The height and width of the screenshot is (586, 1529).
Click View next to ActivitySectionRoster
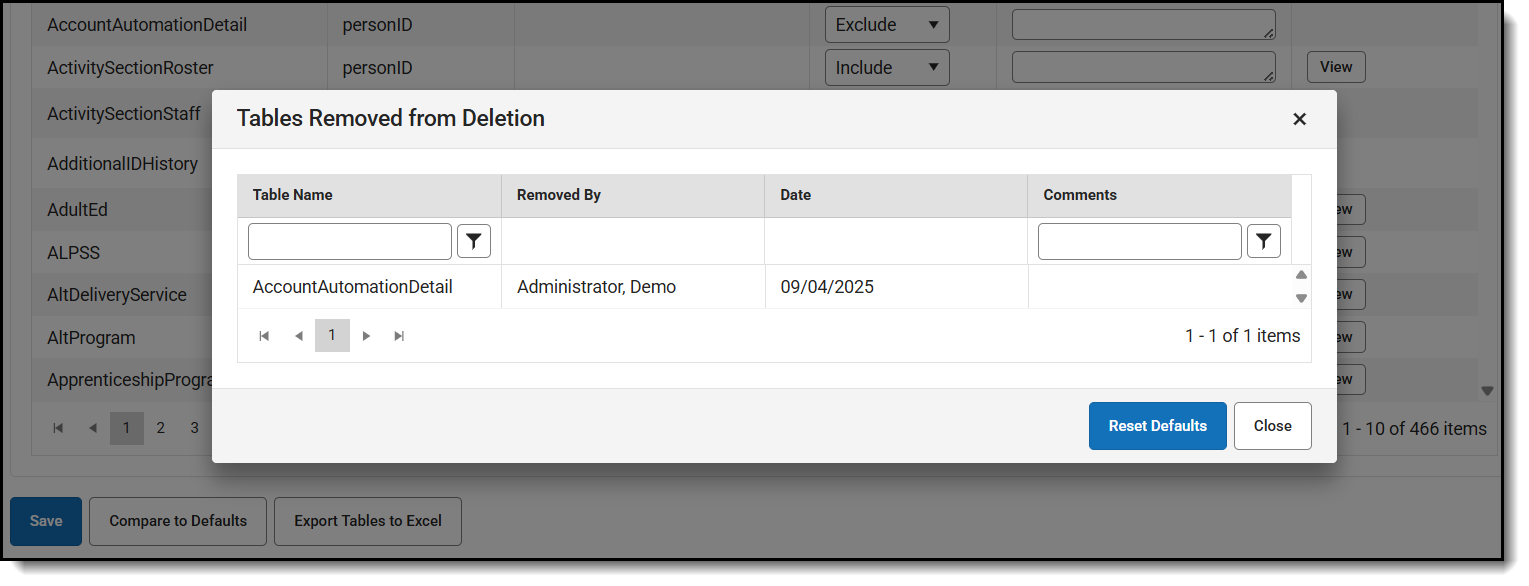click(x=1336, y=66)
